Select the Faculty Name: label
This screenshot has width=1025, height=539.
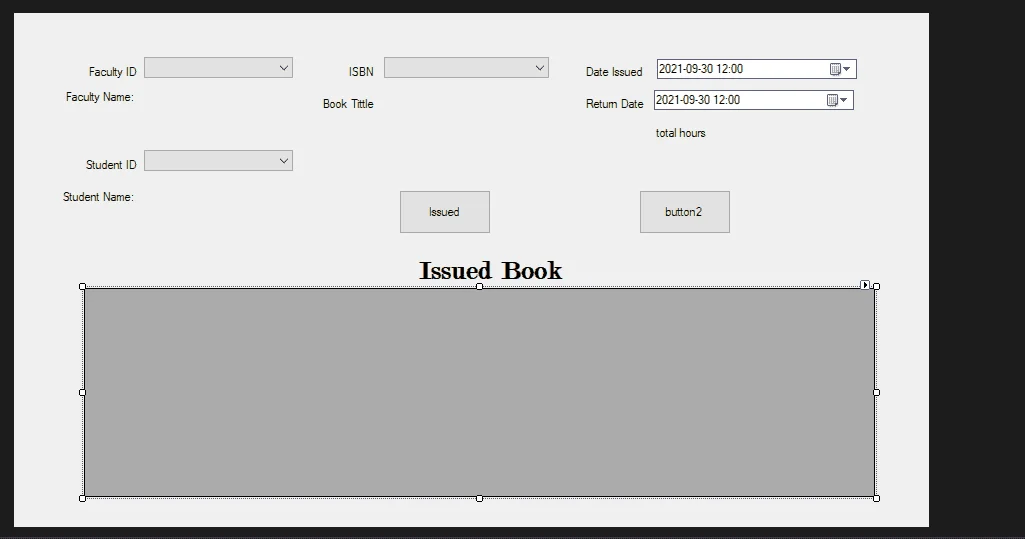click(100, 97)
